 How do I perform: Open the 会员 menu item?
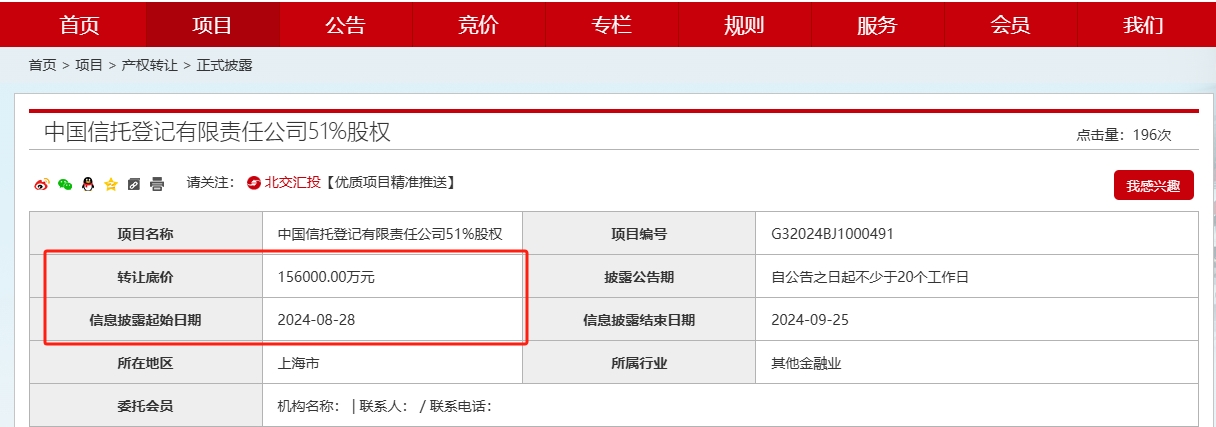[1010, 25]
